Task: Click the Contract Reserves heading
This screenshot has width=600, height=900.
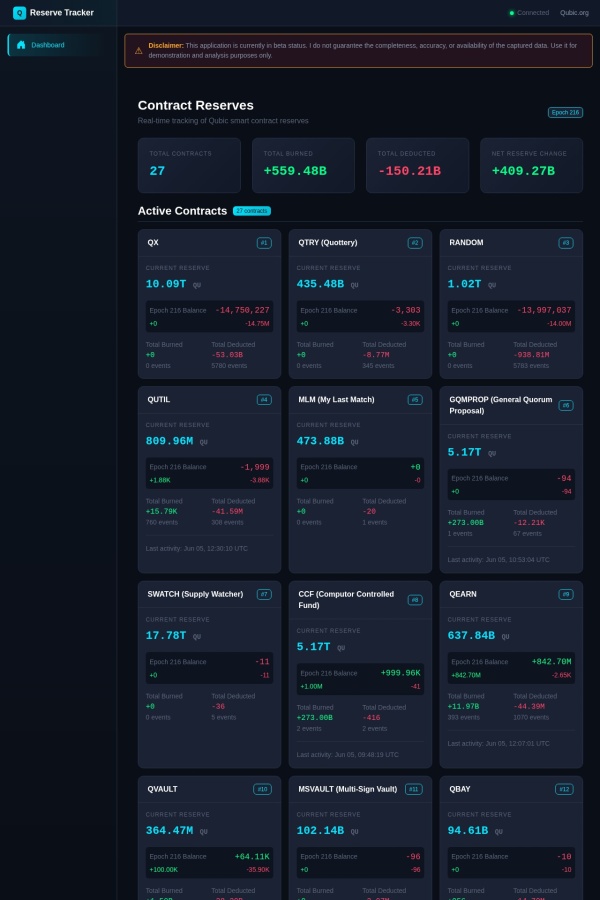Action: click(x=195, y=106)
